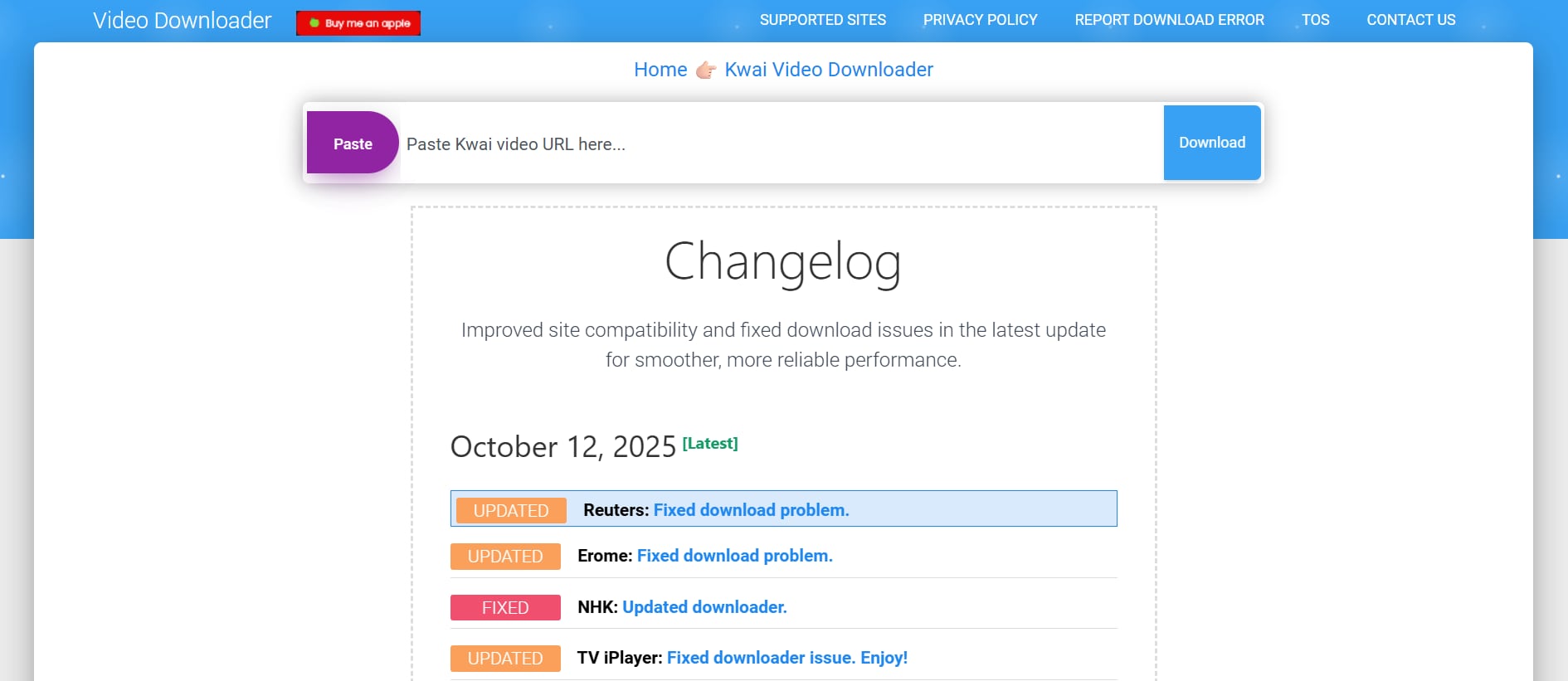Open the Supported Sites menu item

822,20
